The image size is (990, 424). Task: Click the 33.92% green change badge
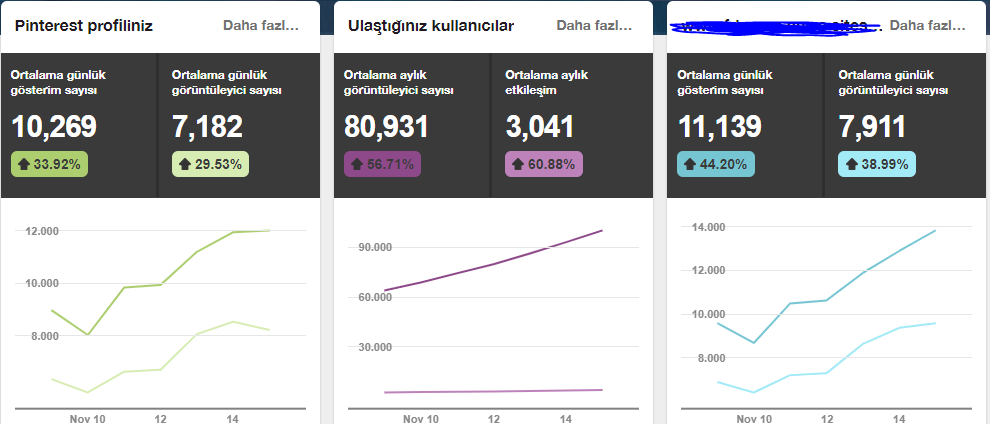coord(49,165)
